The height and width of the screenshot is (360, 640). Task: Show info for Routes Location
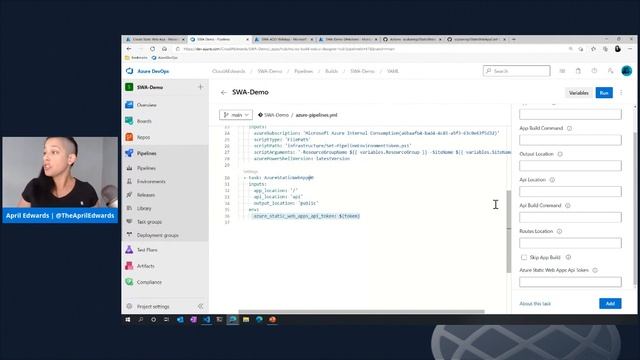click(x=559, y=231)
